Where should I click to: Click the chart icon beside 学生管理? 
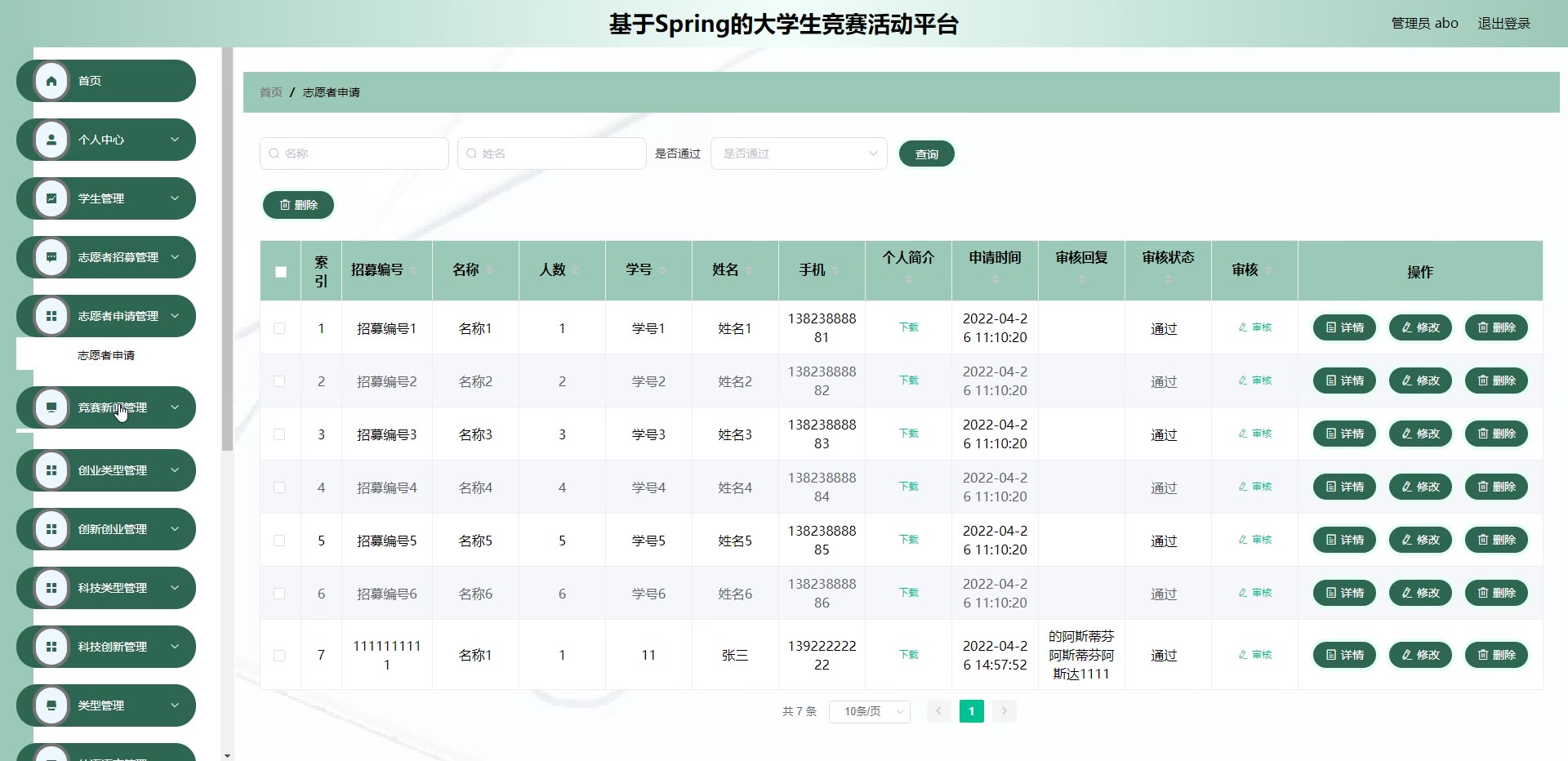pos(51,198)
